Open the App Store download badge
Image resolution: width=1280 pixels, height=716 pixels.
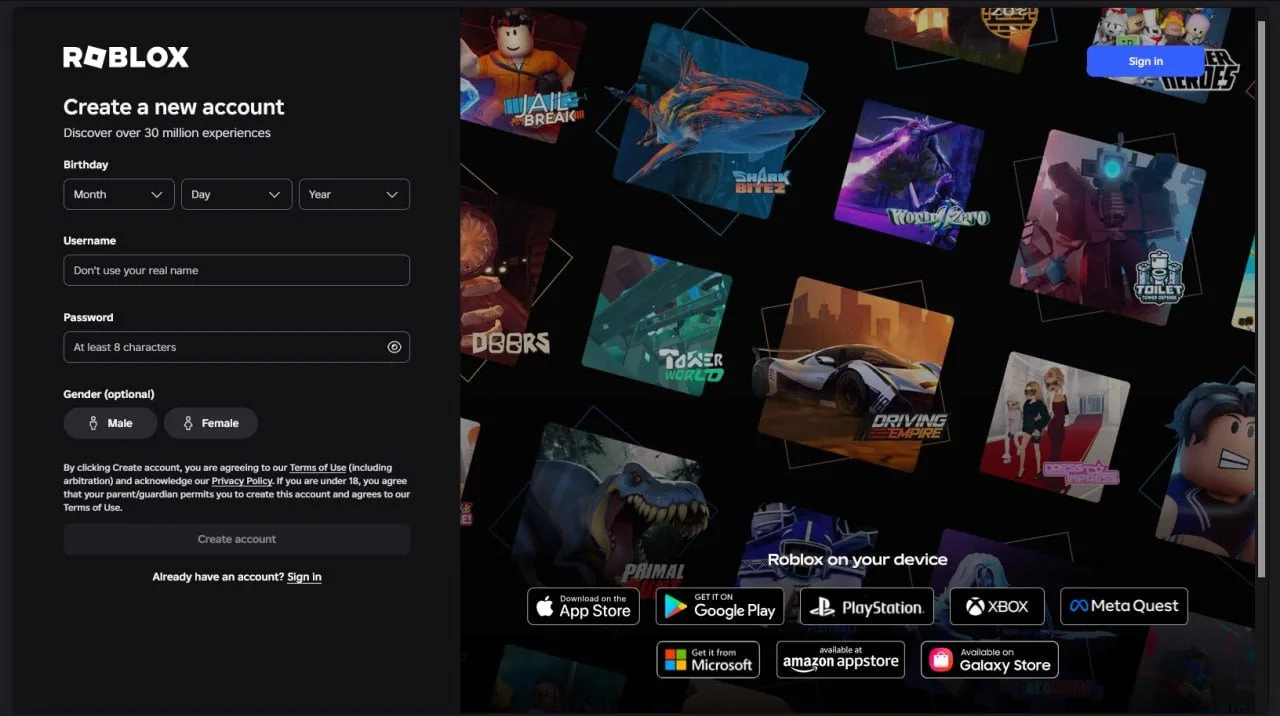[x=583, y=606]
